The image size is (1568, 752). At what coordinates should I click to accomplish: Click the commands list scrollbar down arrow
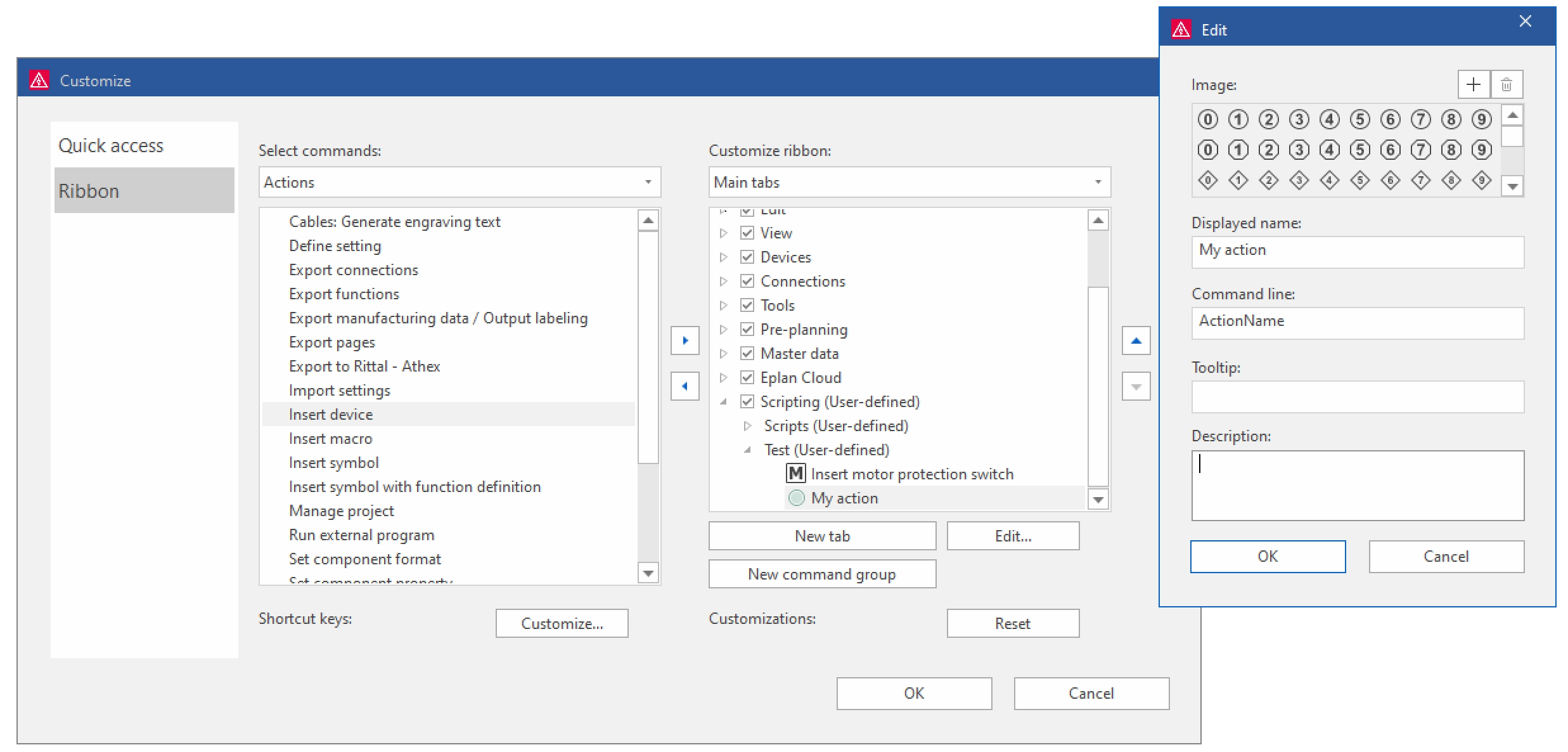pyautogui.click(x=648, y=573)
